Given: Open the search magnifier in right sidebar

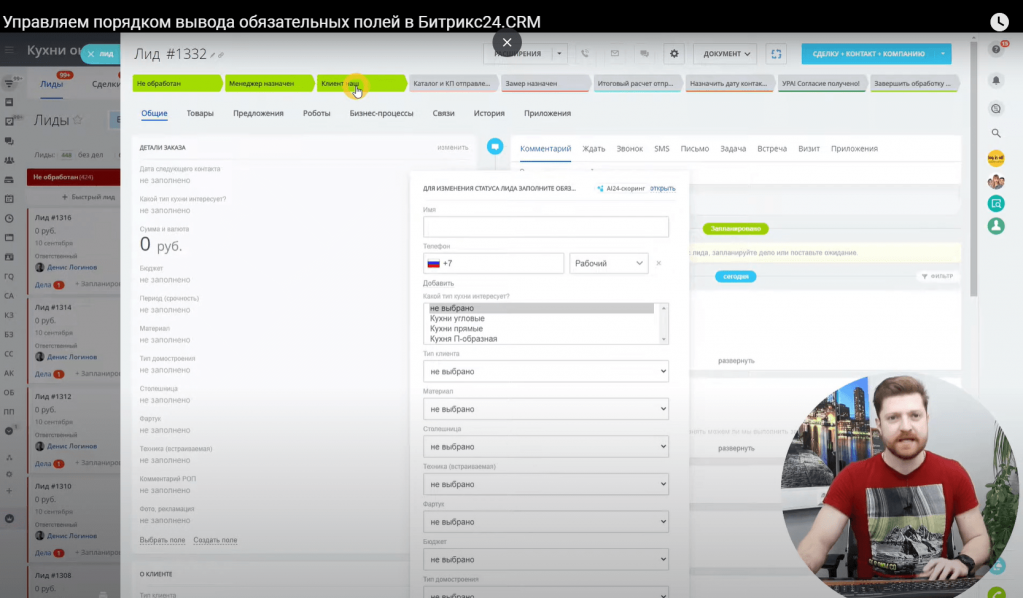Looking at the screenshot, I should coord(996,133).
